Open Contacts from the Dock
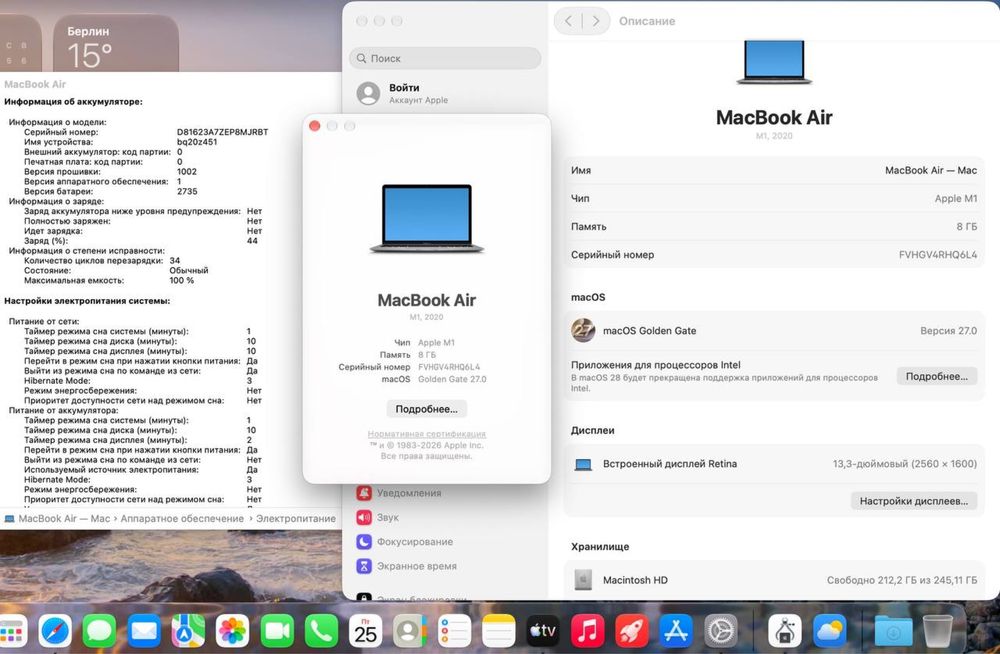 point(410,632)
